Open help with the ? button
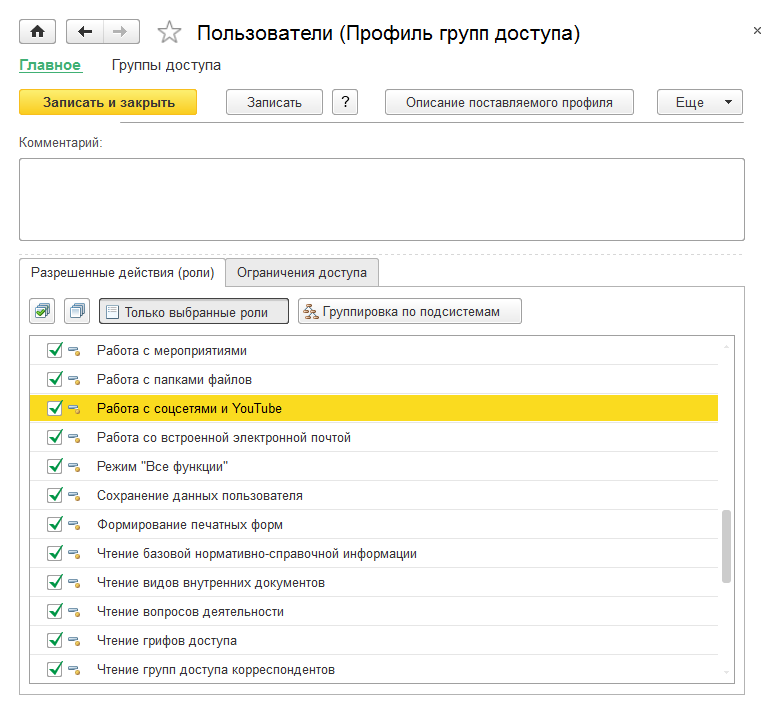The height and width of the screenshot is (709, 772). tap(345, 102)
